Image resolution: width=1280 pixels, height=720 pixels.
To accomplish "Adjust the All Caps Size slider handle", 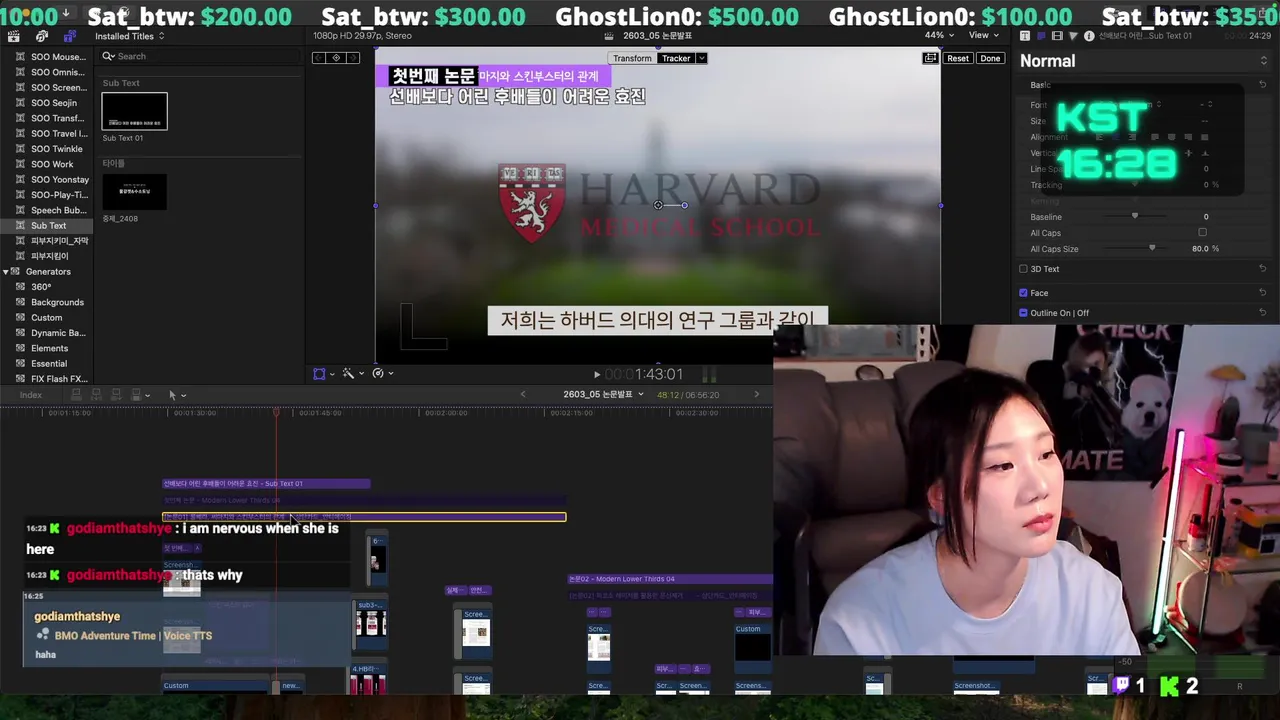I will tap(1152, 248).
